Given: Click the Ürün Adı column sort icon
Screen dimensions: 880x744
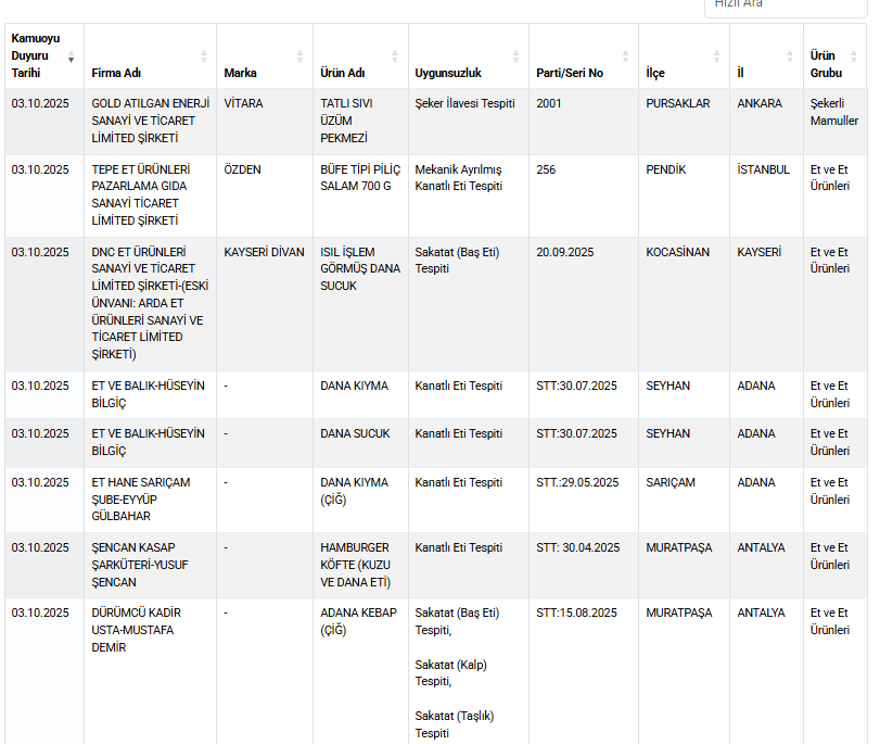Looking at the screenshot, I should click(x=395, y=57).
